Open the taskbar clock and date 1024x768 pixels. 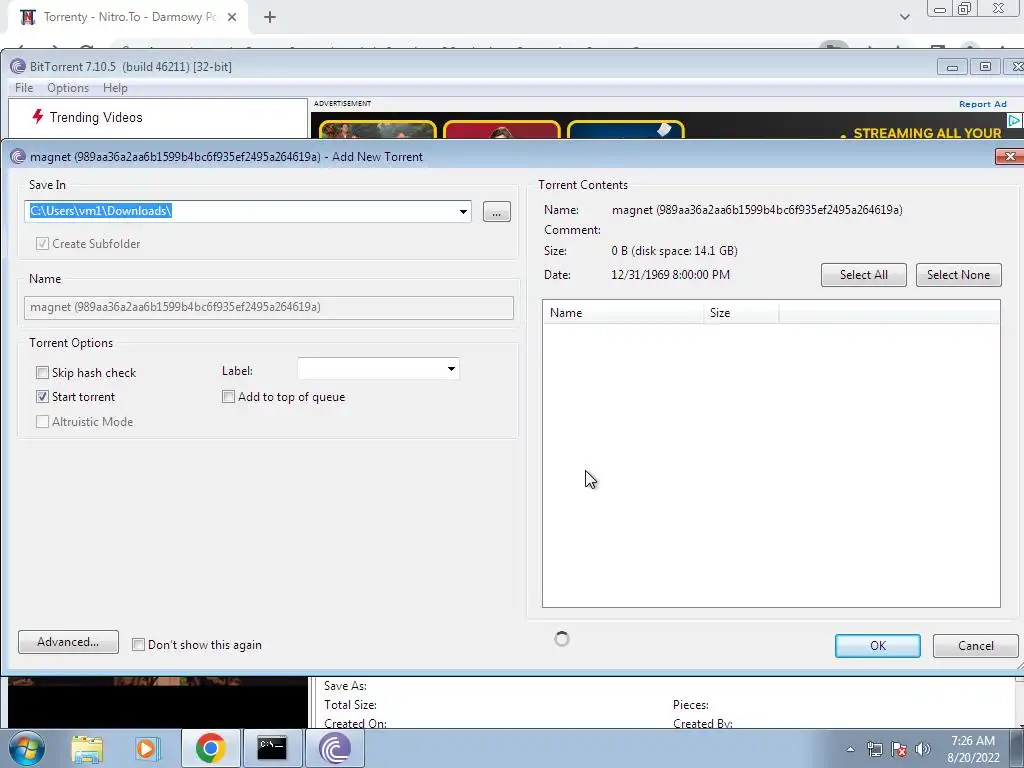coord(973,749)
